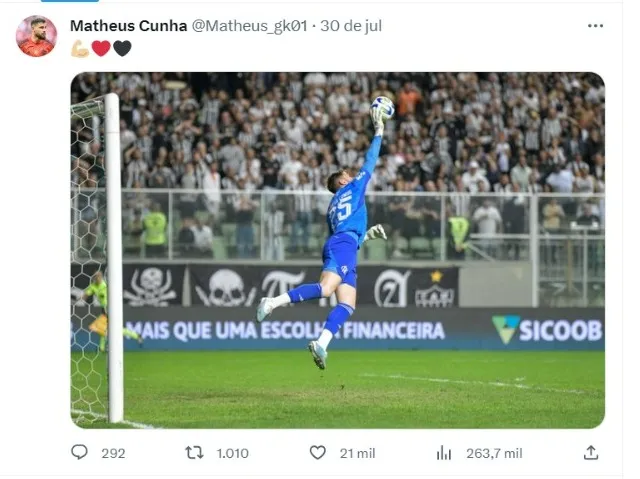Click the 30 de jul timestamp

[x=351, y=26]
